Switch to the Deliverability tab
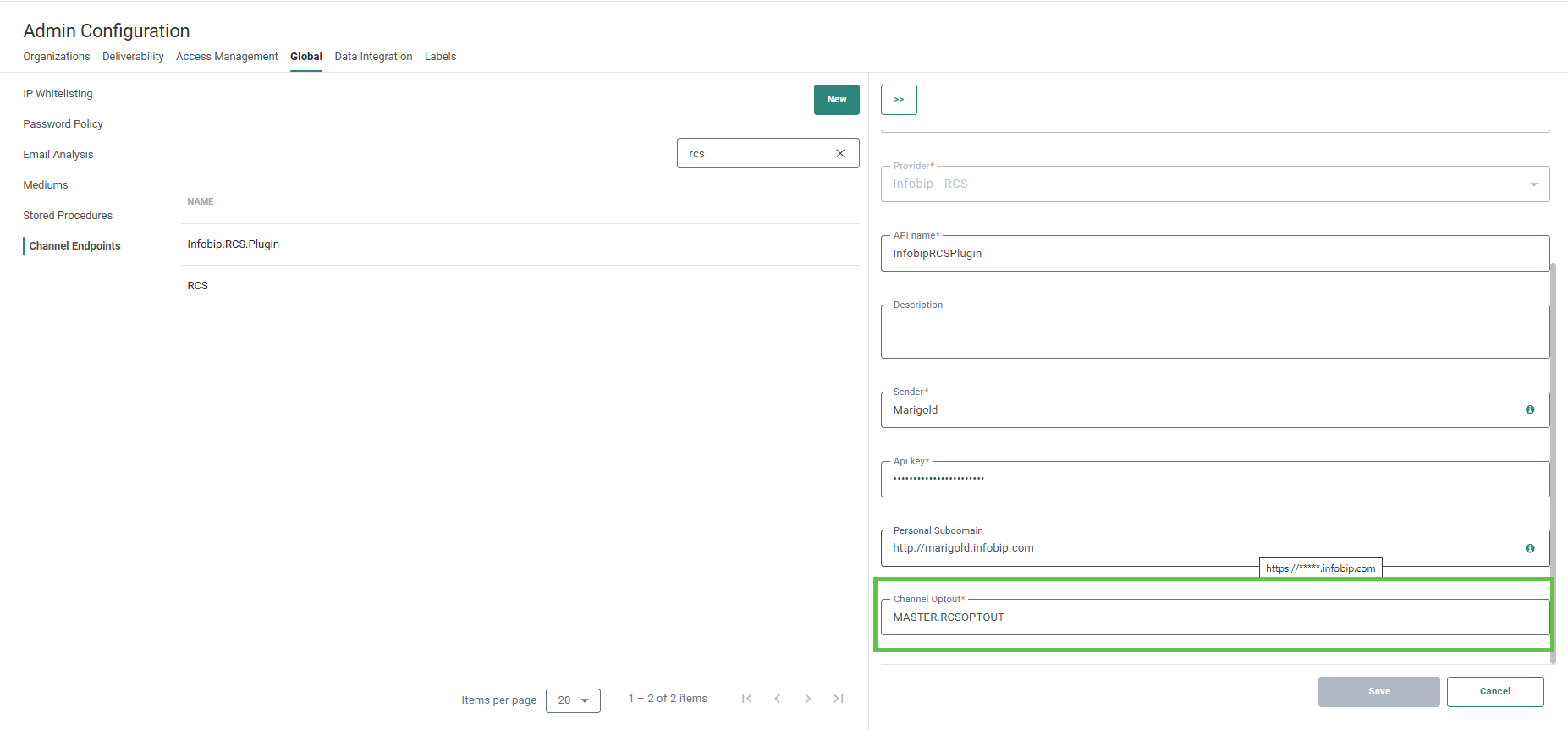 coord(133,57)
